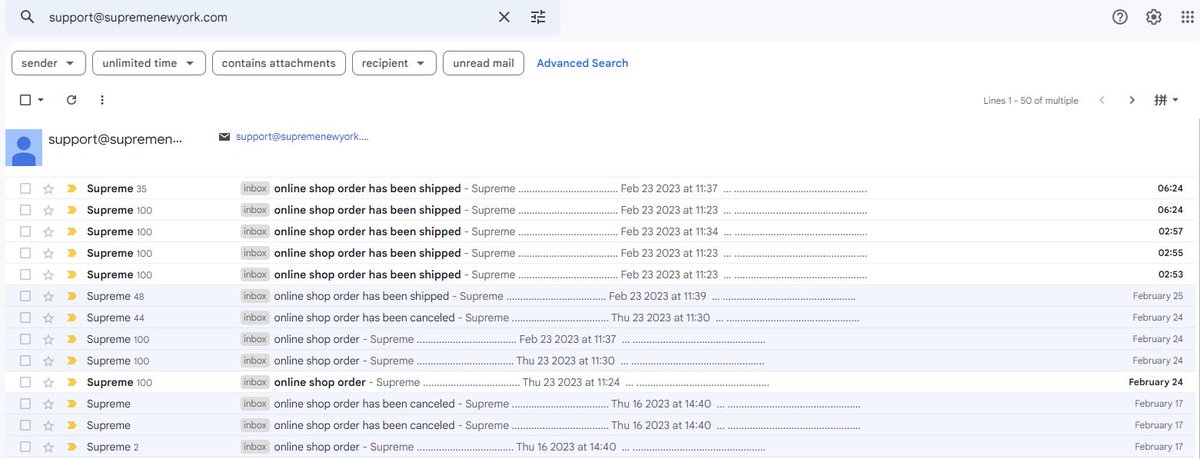
Task: Go to the next page of results
Action: [x=1132, y=100]
